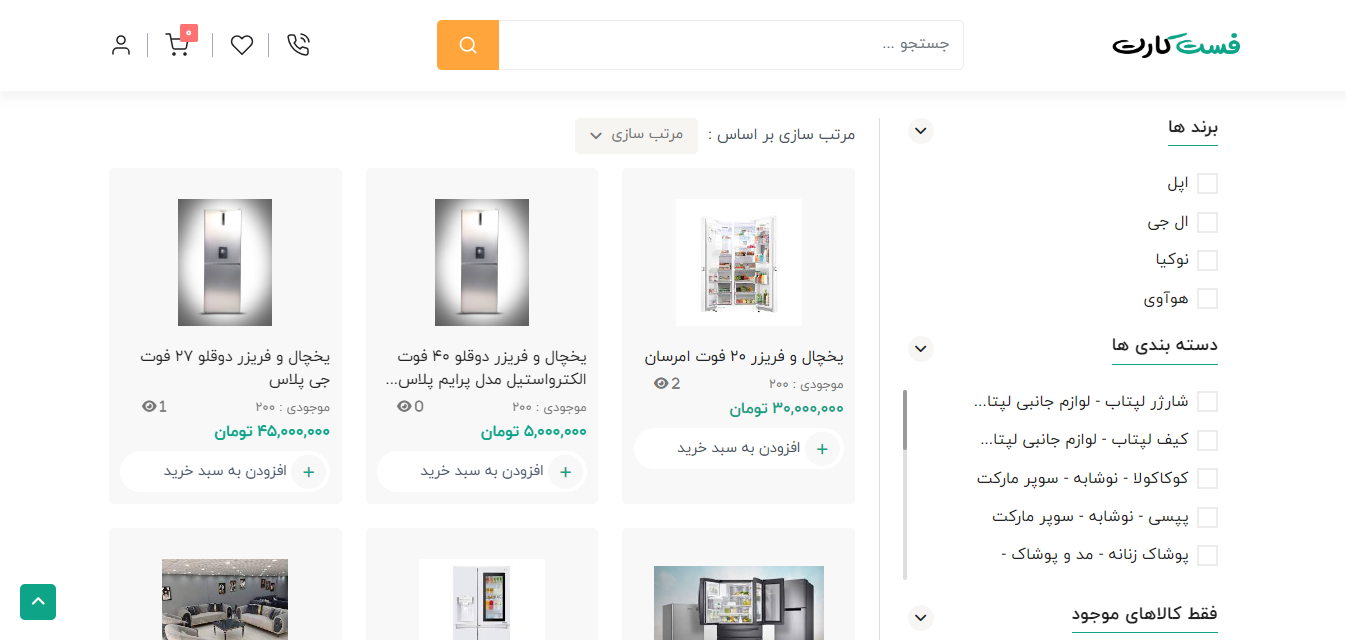Image resolution: width=1346 pixels, height=640 pixels.
Task: Check the ال جی brand checkbox
Action: coord(1208,222)
